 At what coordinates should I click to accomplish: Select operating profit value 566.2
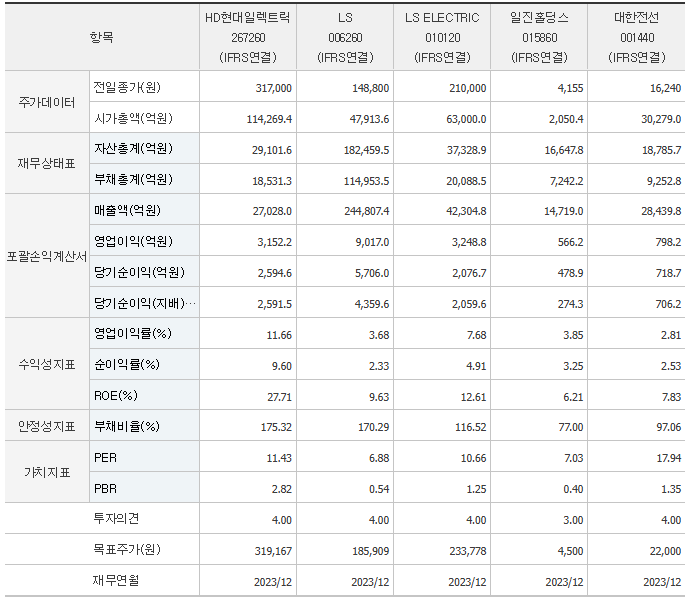coord(570,242)
